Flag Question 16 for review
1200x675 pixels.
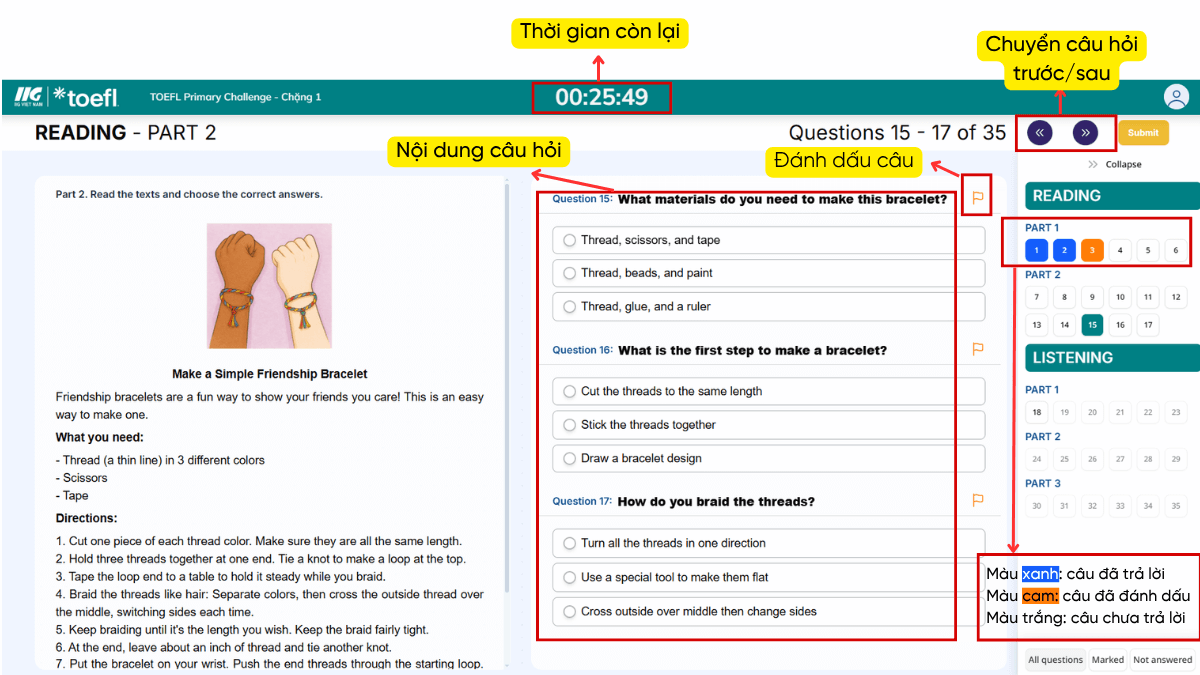click(978, 349)
